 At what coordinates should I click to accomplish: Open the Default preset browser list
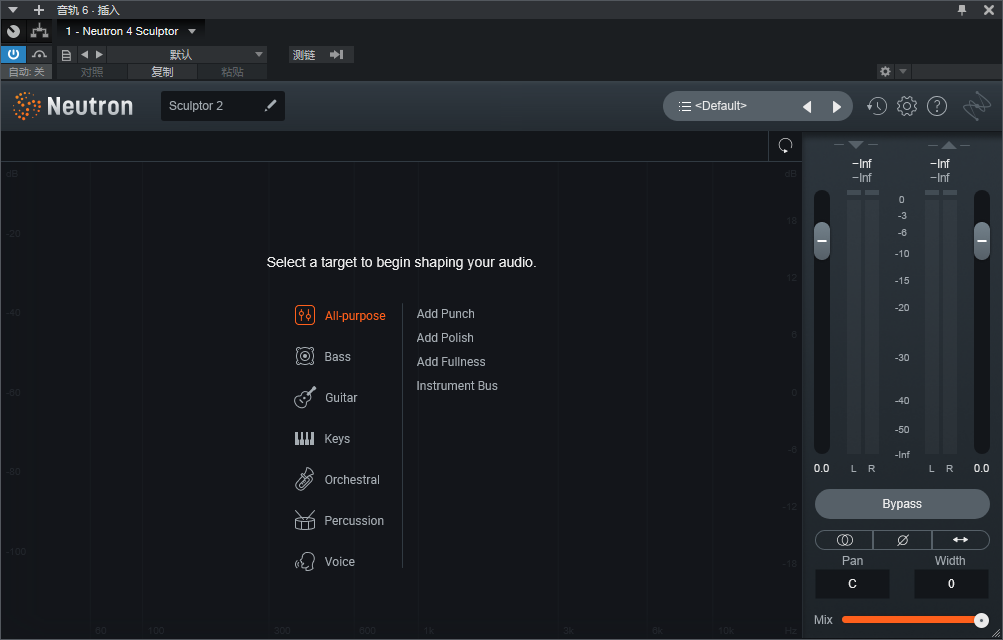(720, 106)
